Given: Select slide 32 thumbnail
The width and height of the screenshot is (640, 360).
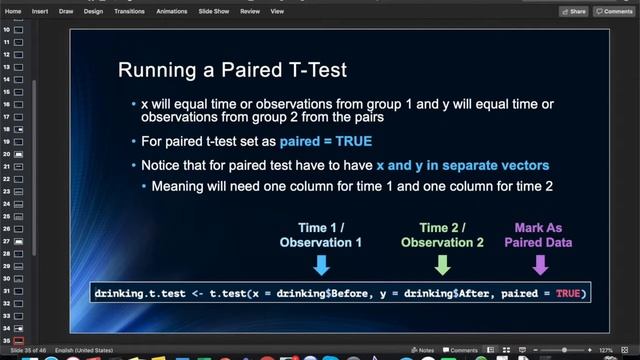Looking at the screenshot, I should 18,304.
